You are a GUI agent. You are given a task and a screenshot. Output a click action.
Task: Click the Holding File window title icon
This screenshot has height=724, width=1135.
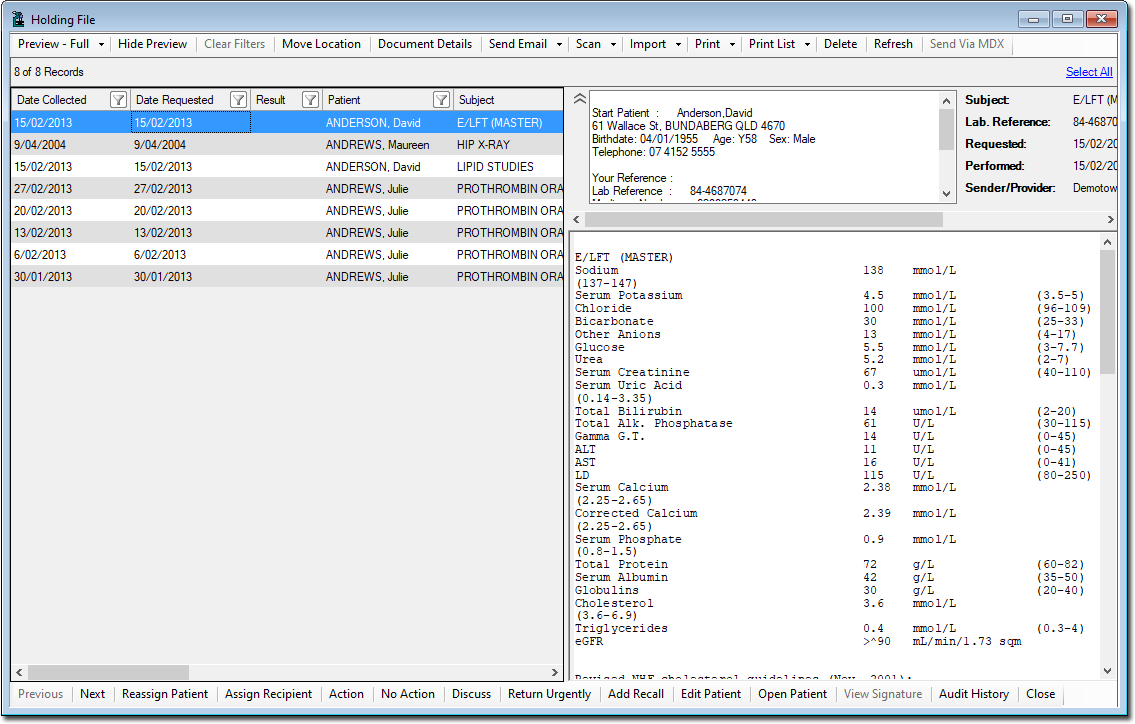[19, 20]
